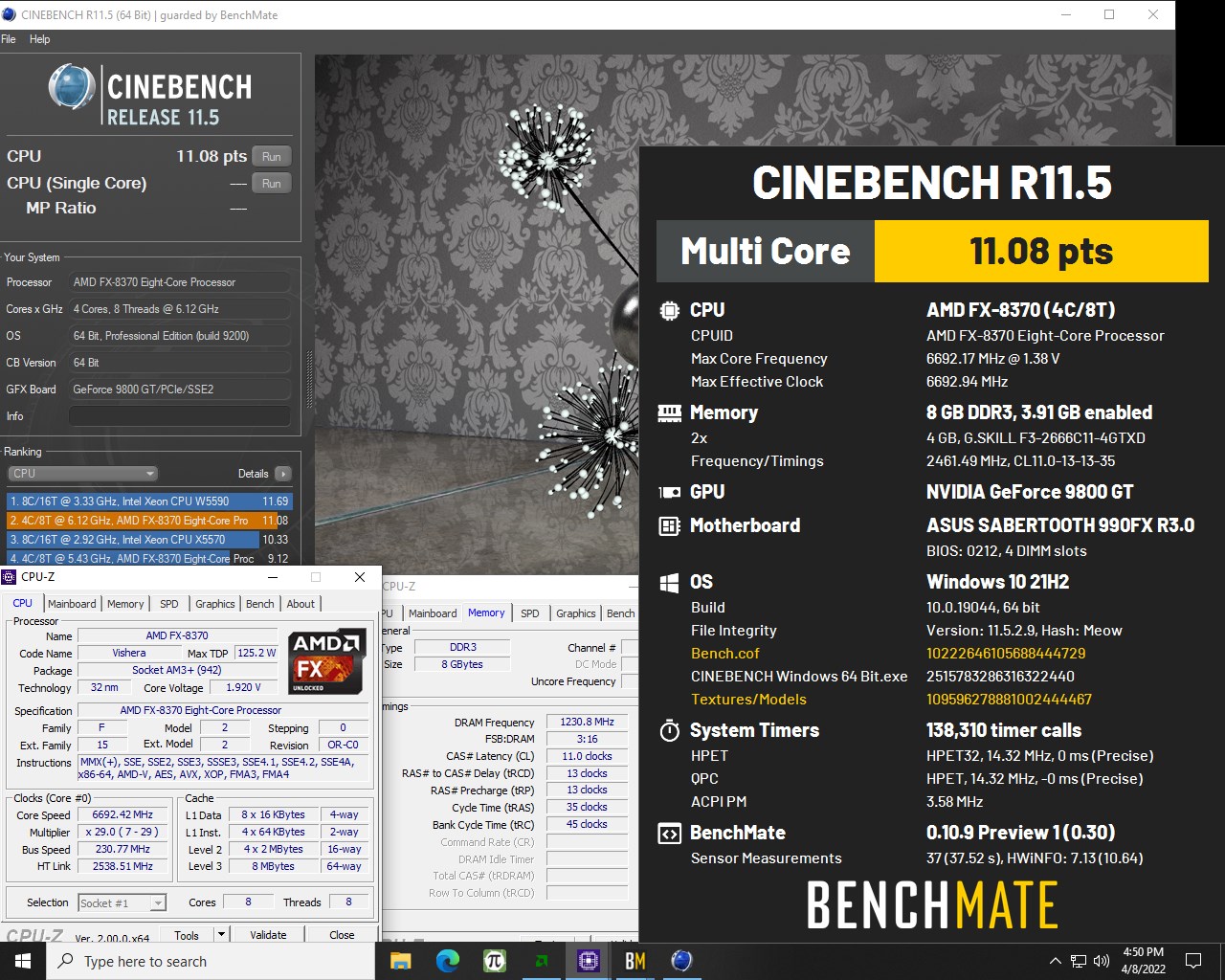Image resolution: width=1225 pixels, height=980 pixels.
Task: Click Core Speed value 6692.42 MHz in CPU-Z
Action: [x=122, y=815]
